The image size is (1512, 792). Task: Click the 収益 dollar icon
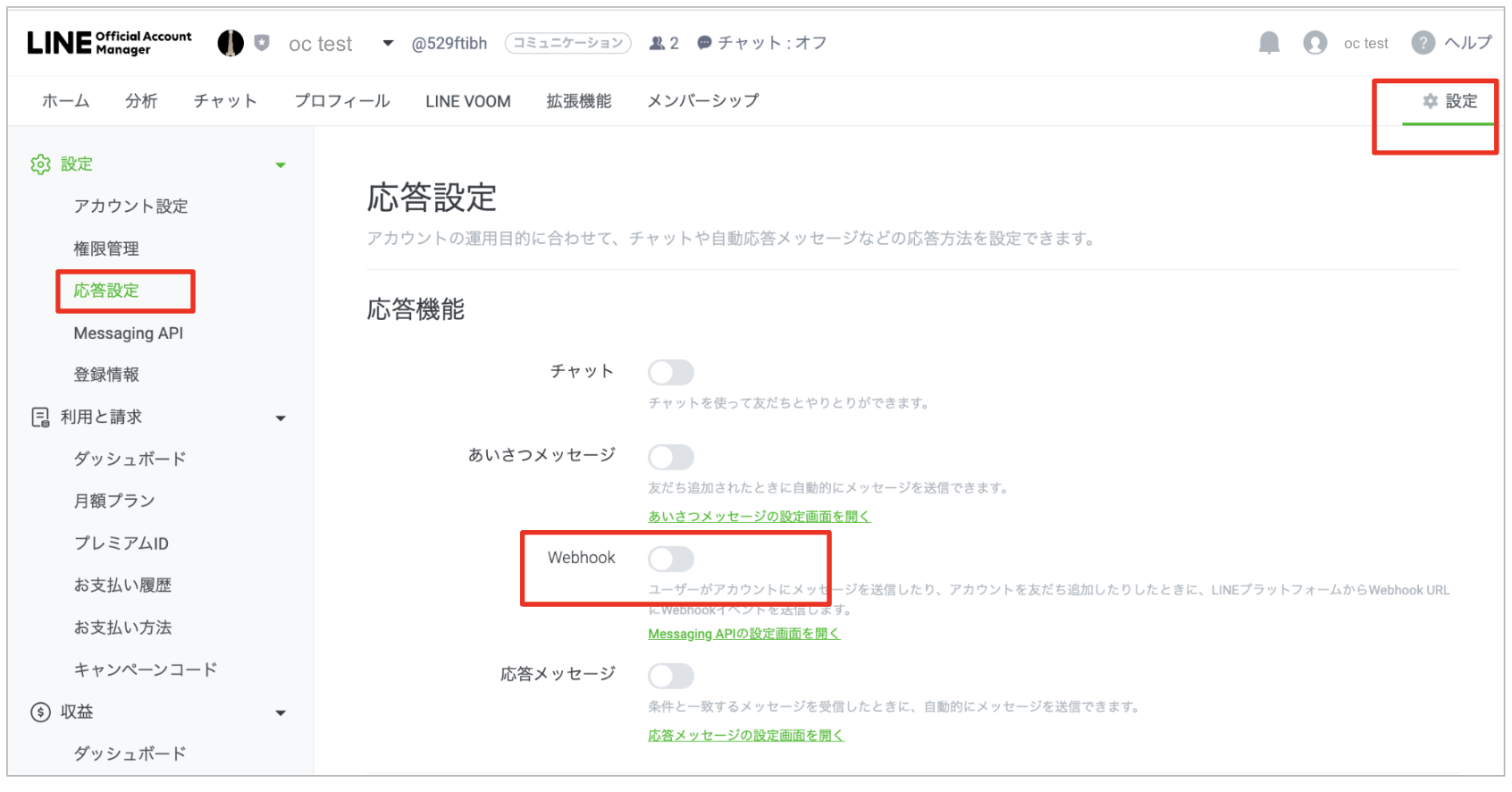pos(40,712)
